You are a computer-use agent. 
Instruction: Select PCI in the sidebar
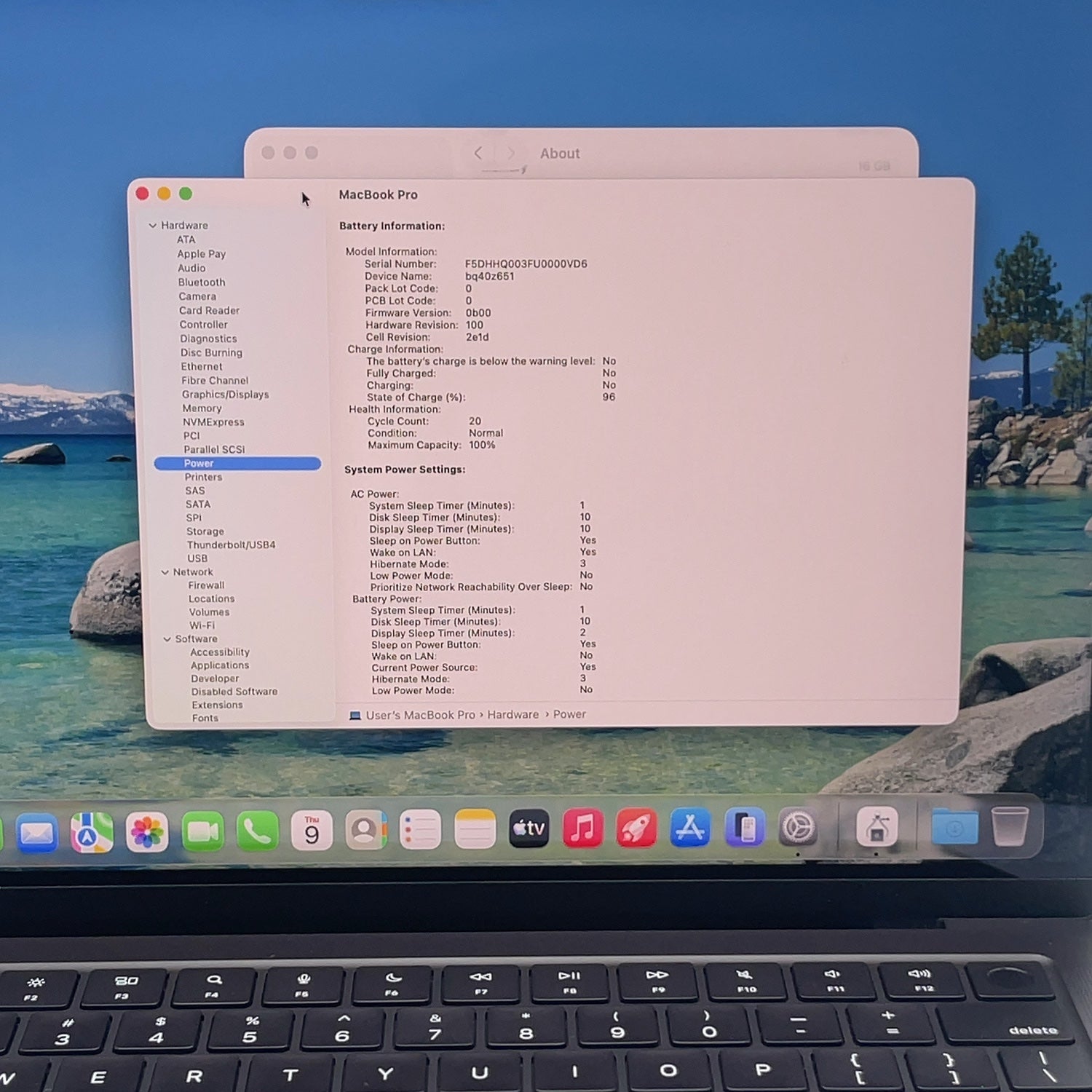(x=191, y=436)
